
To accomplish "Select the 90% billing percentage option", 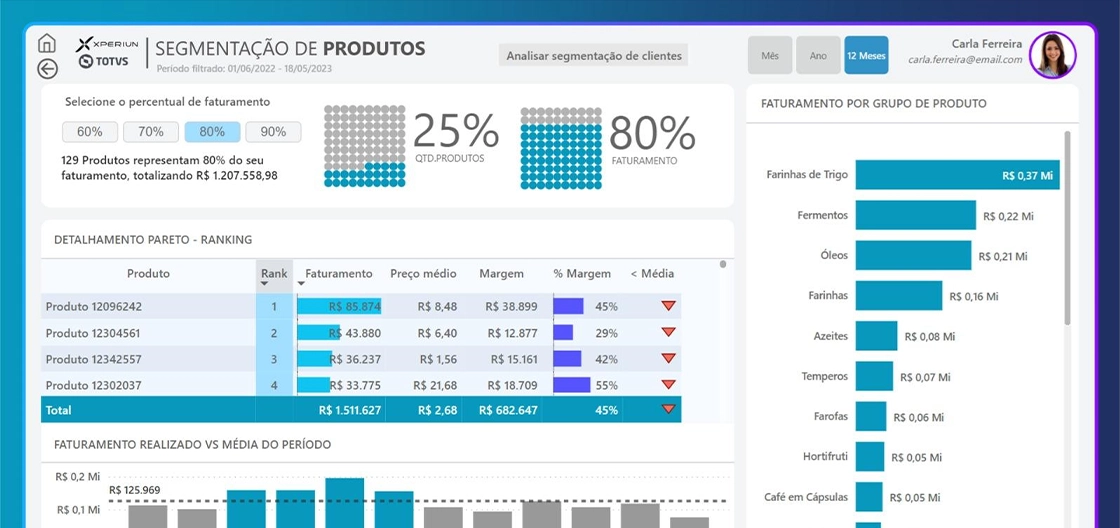I will coord(273,131).
